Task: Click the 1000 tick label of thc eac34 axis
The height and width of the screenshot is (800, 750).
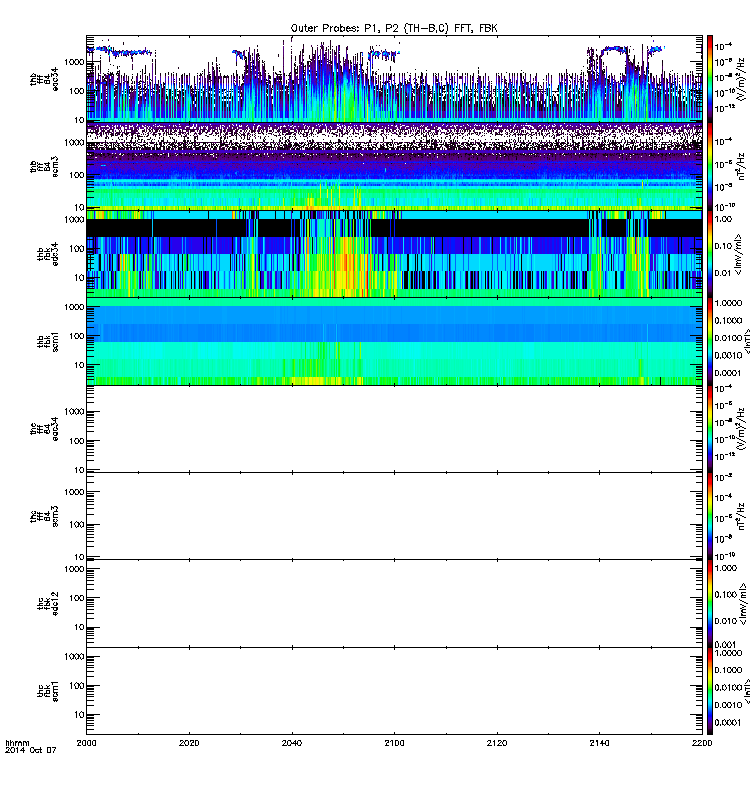Action: click(x=74, y=412)
